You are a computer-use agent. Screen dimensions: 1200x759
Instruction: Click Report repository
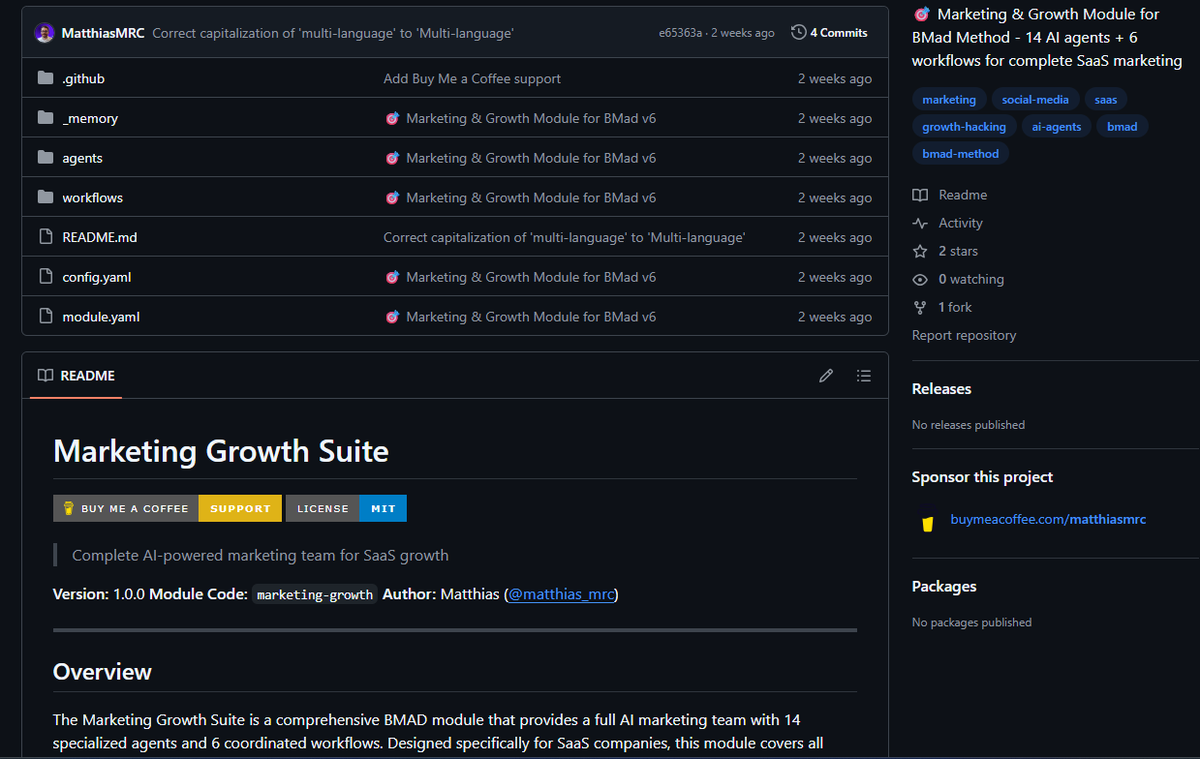(964, 335)
